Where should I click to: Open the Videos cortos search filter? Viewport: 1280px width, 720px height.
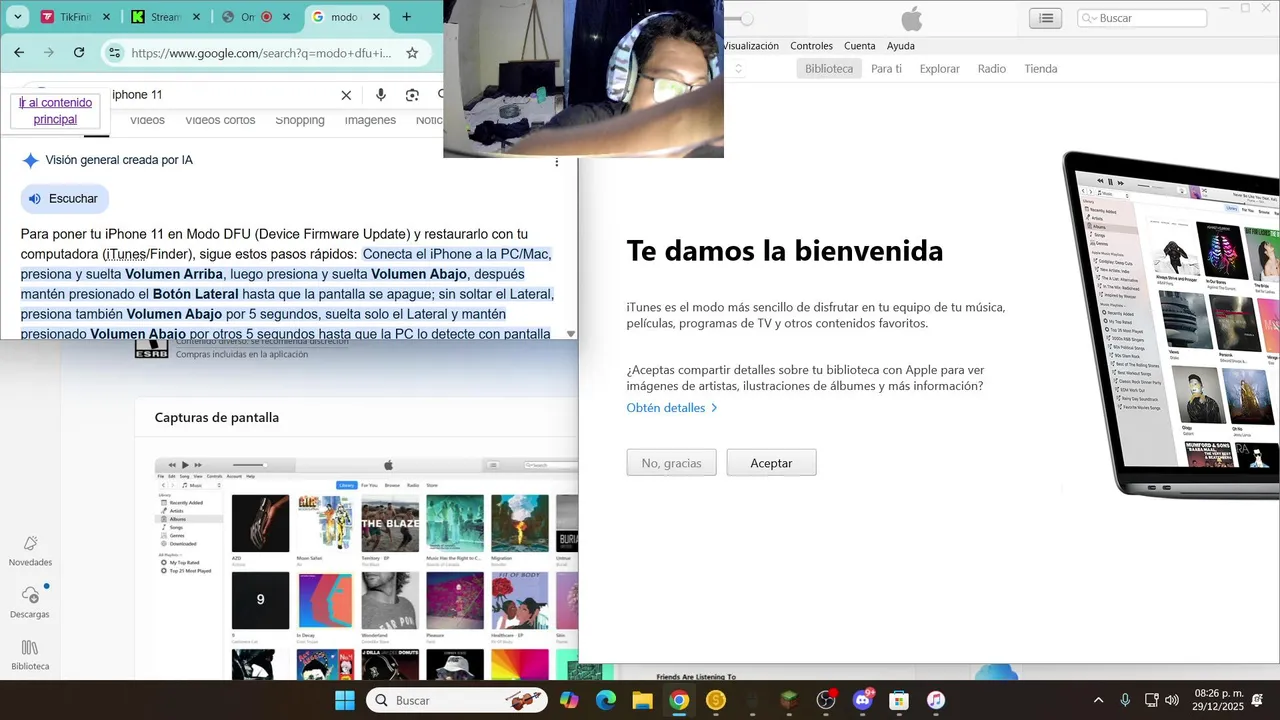220,120
